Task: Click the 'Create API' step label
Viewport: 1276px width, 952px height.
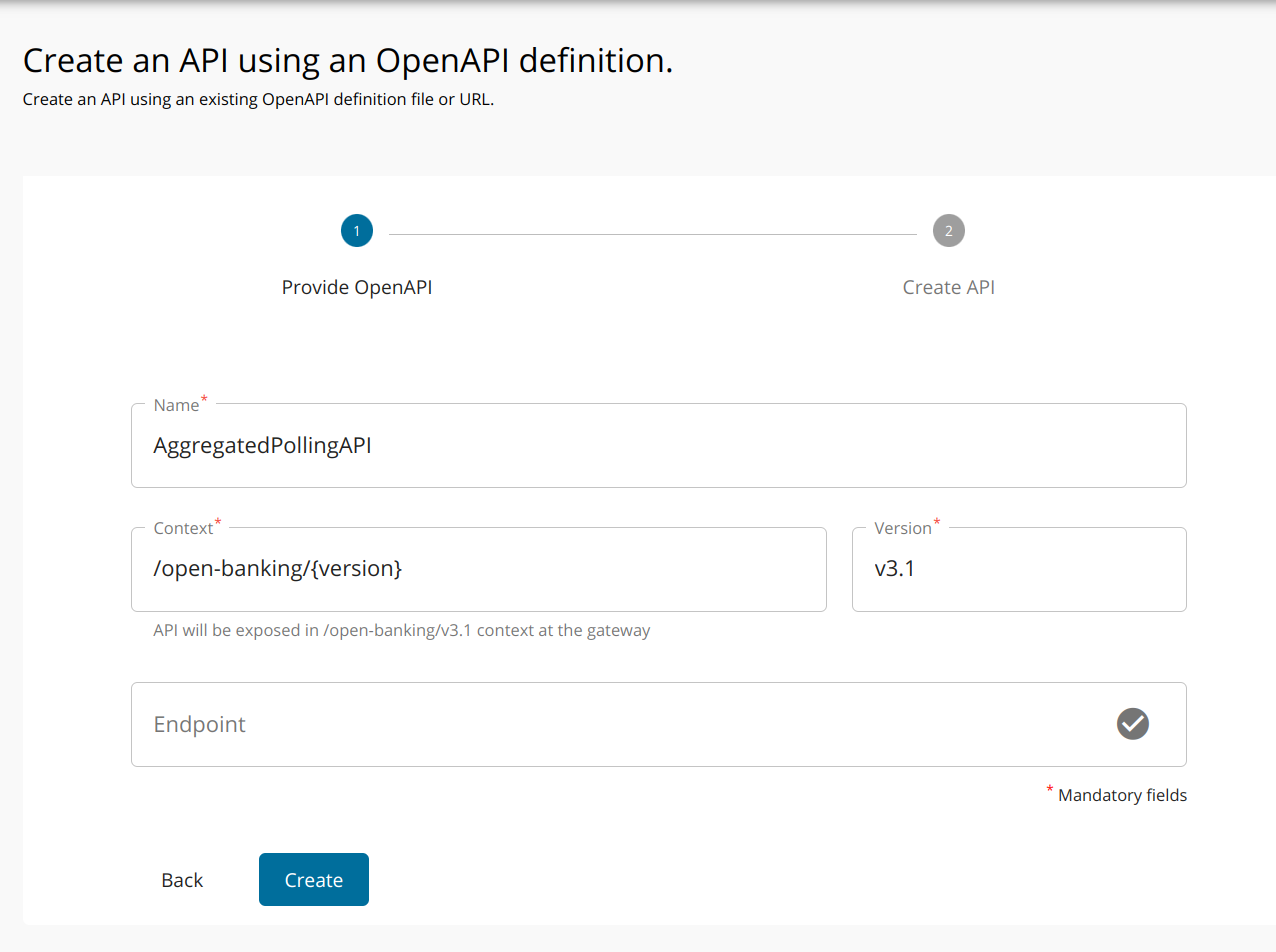Action: (949, 287)
